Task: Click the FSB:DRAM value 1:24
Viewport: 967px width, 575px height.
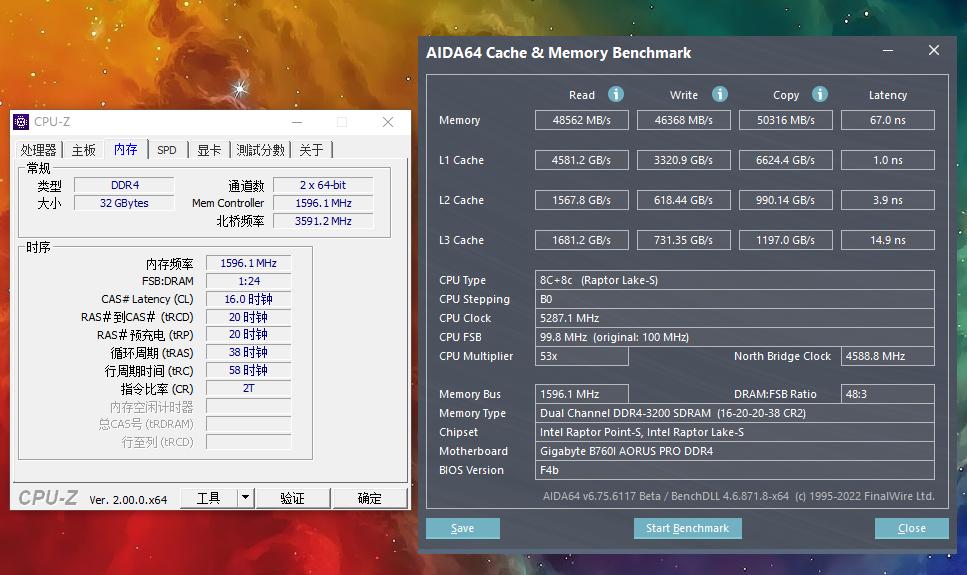Action: tap(249, 281)
